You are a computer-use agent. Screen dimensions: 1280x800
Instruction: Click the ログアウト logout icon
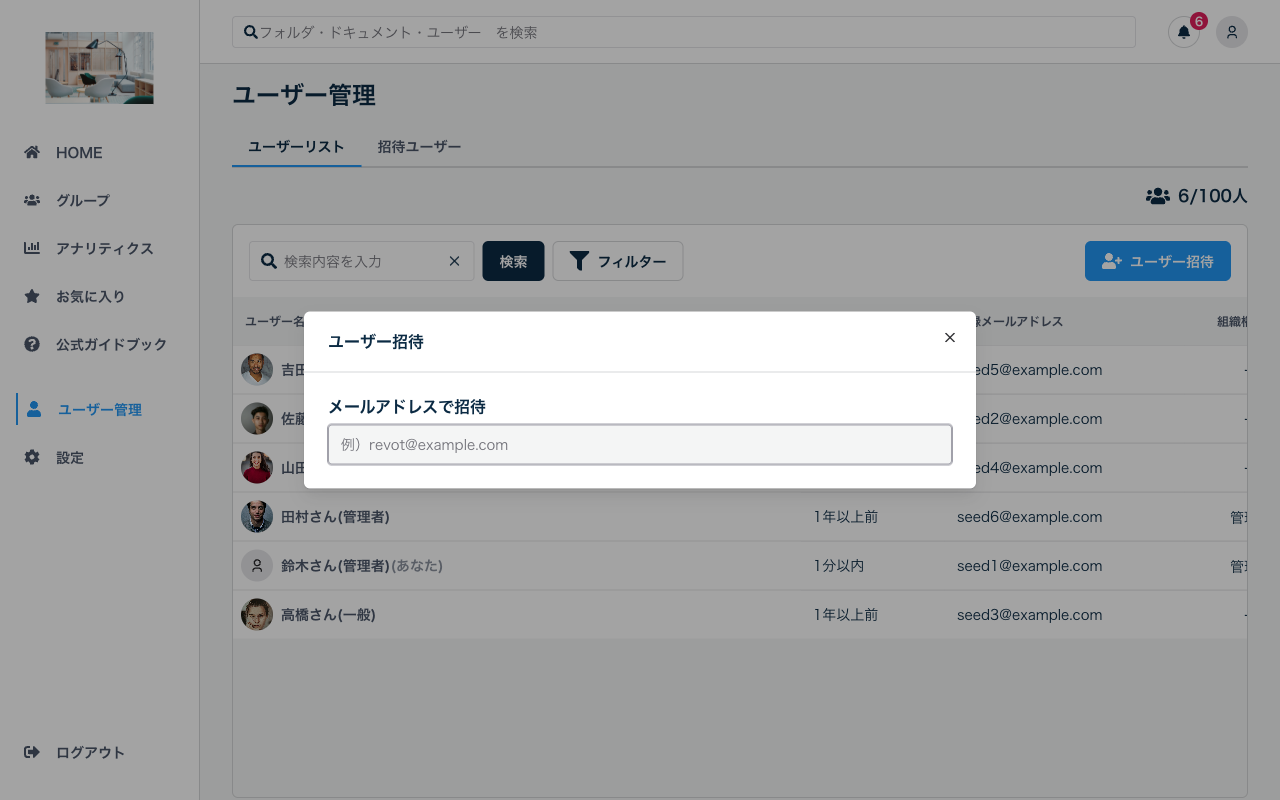(33, 752)
